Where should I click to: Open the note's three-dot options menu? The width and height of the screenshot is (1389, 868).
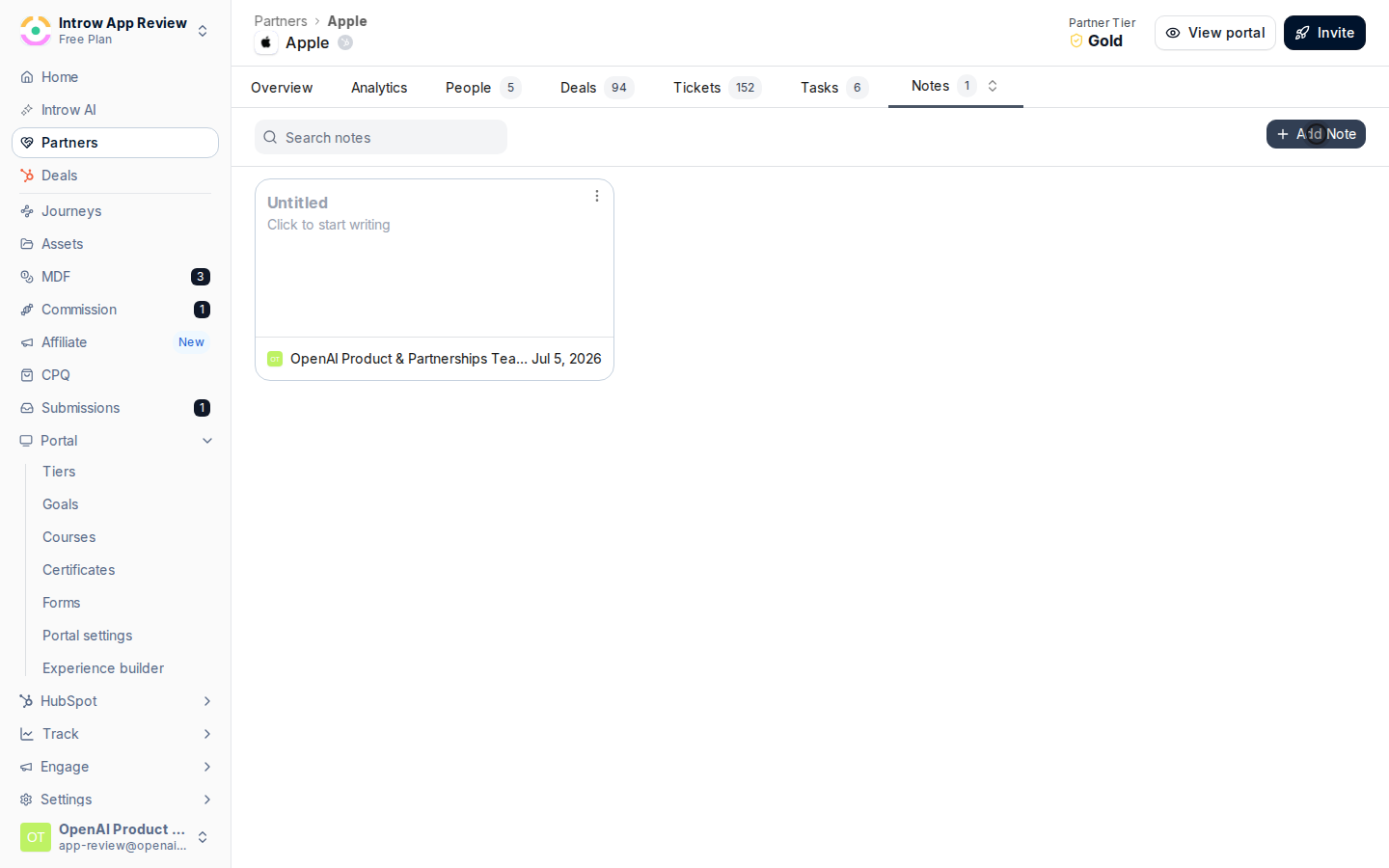pyautogui.click(x=597, y=196)
